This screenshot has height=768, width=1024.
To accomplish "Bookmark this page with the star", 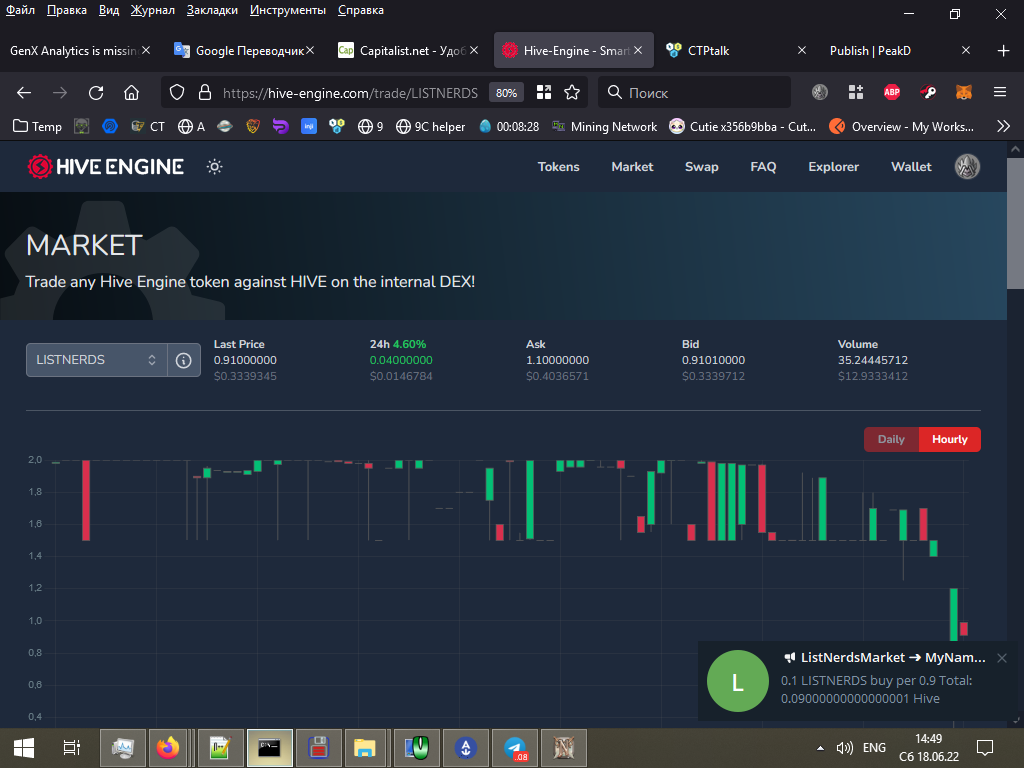I will click(572, 93).
